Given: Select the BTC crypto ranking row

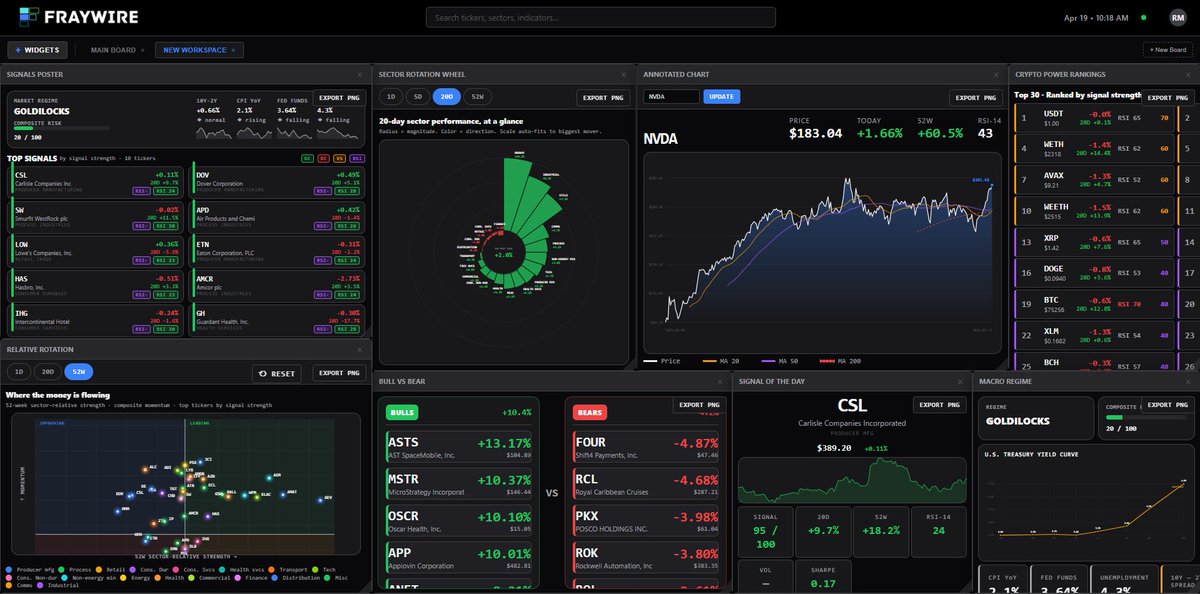Looking at the screenshot, I should [1095, 303].
